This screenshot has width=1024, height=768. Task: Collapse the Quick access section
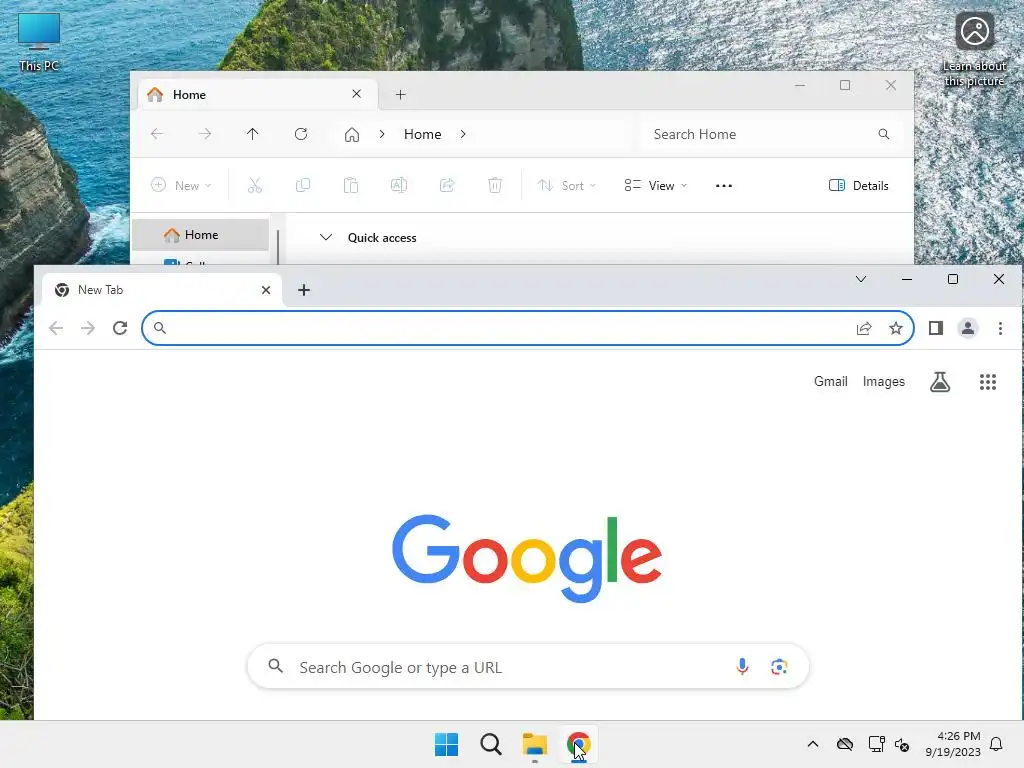[x=325, y=237]
